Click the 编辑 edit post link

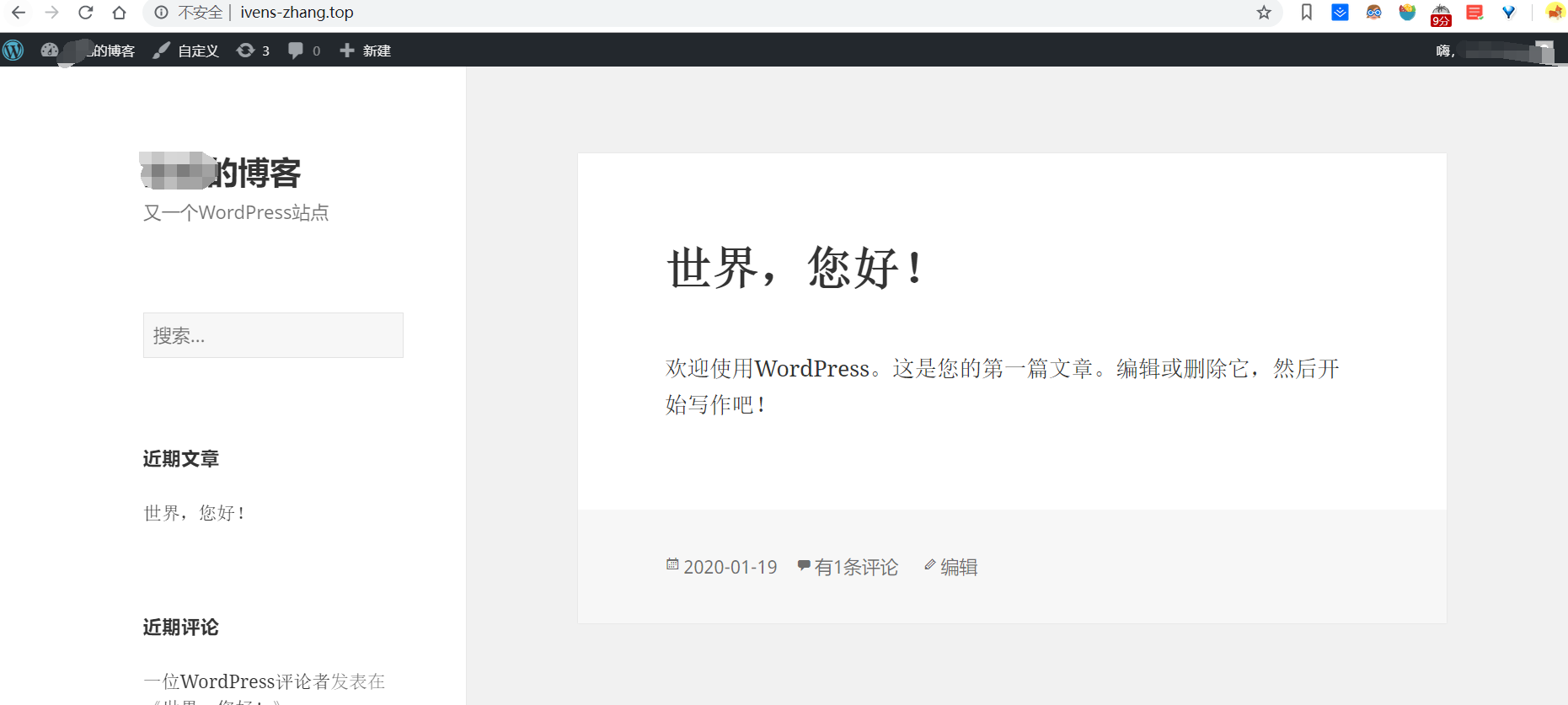pyautogui.click(x=959, y=568)
